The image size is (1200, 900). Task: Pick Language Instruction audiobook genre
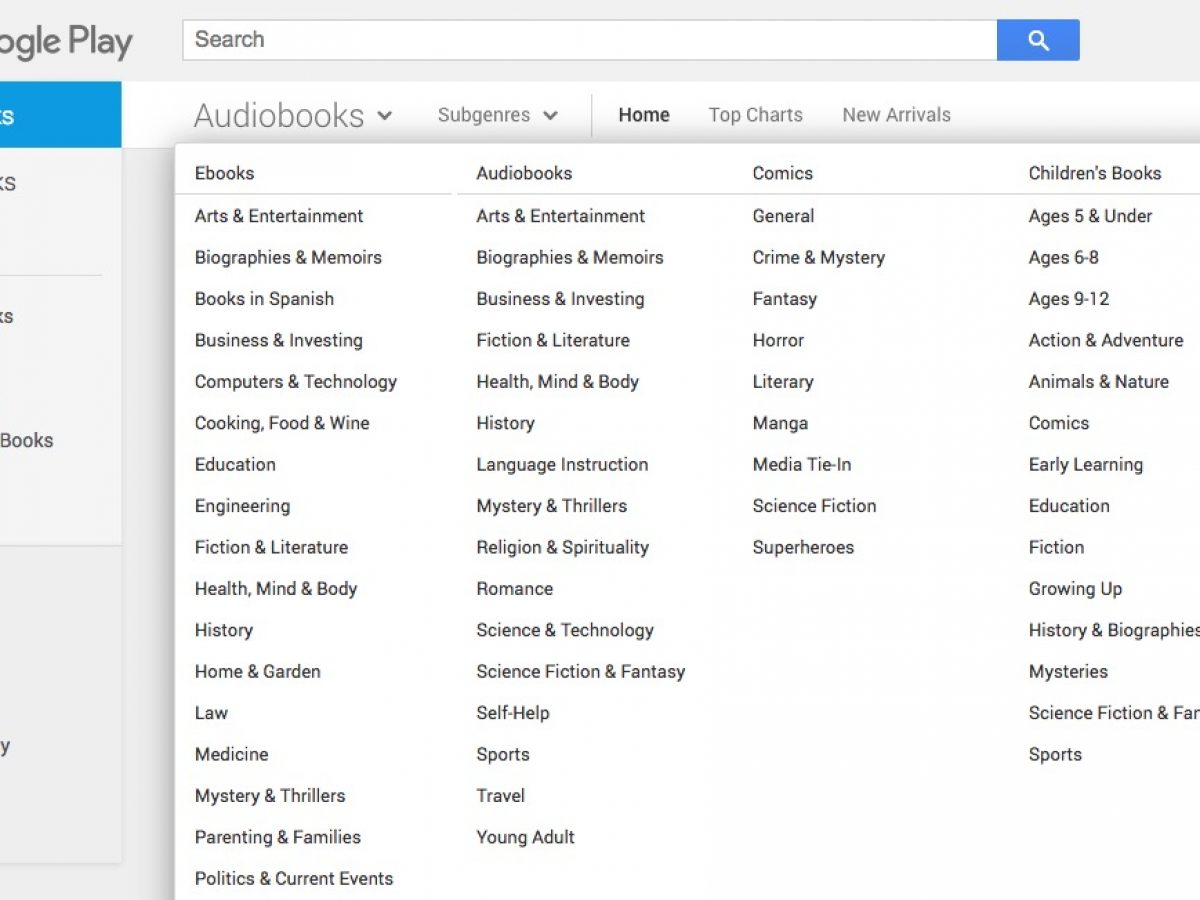click(x=562, y=465)
